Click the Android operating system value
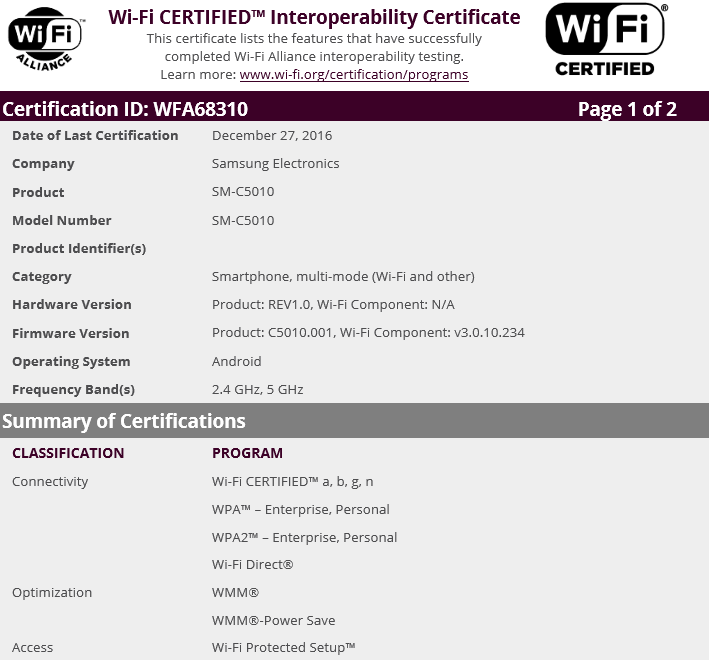 click(x=236, y=362)
